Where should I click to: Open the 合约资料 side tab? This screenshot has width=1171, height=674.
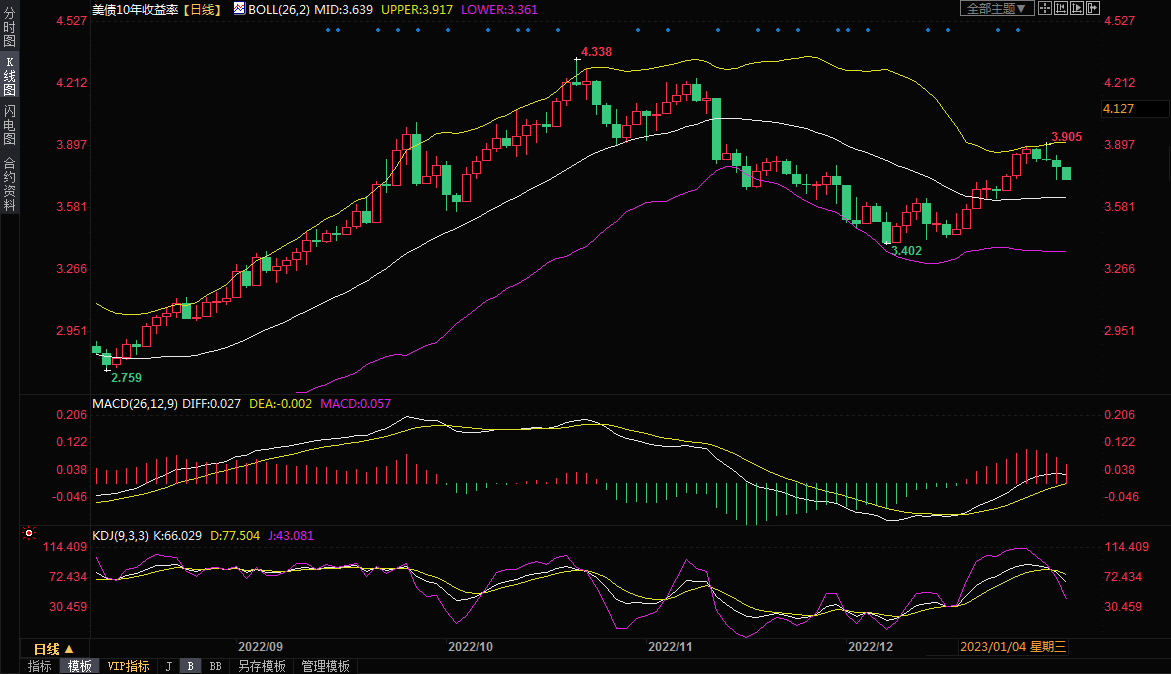click(9, 184)
